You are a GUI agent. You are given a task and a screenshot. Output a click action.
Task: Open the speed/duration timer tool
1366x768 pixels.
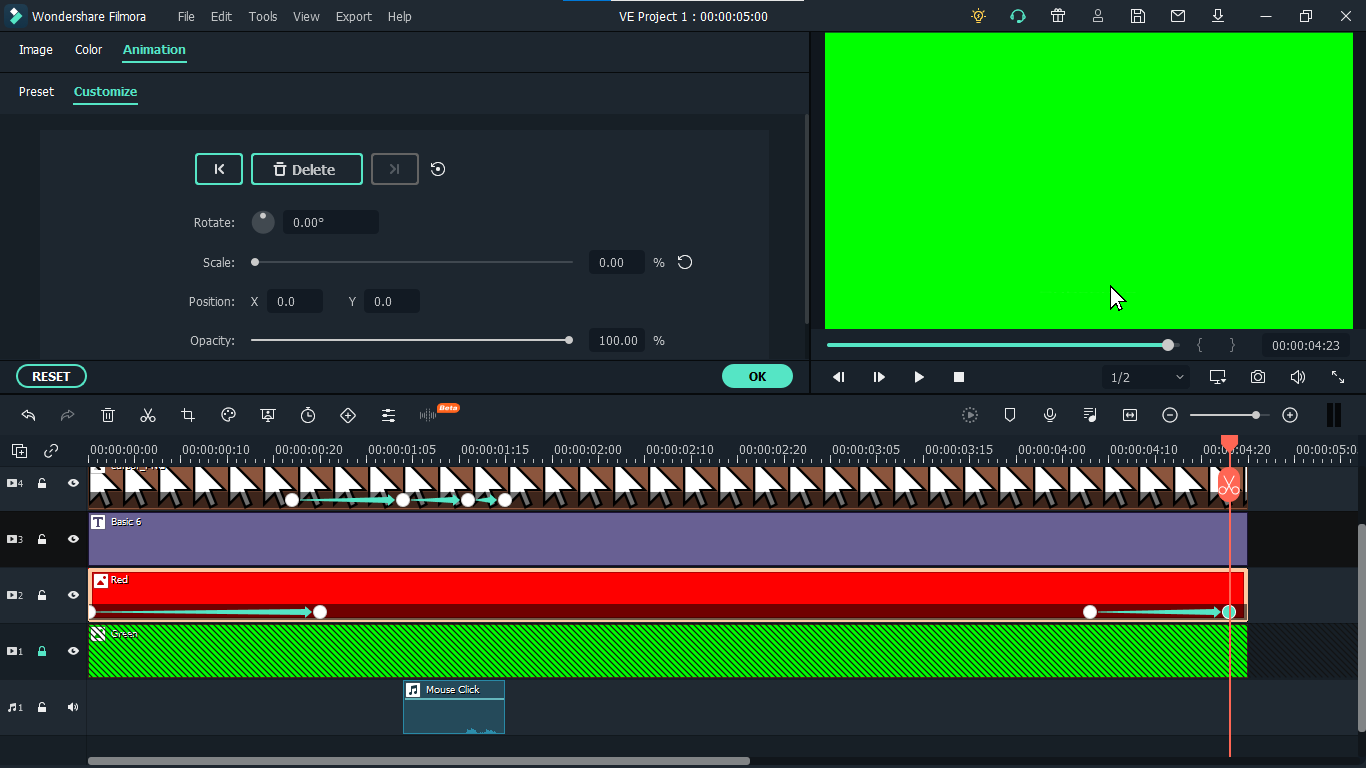[x=308, y=415]
